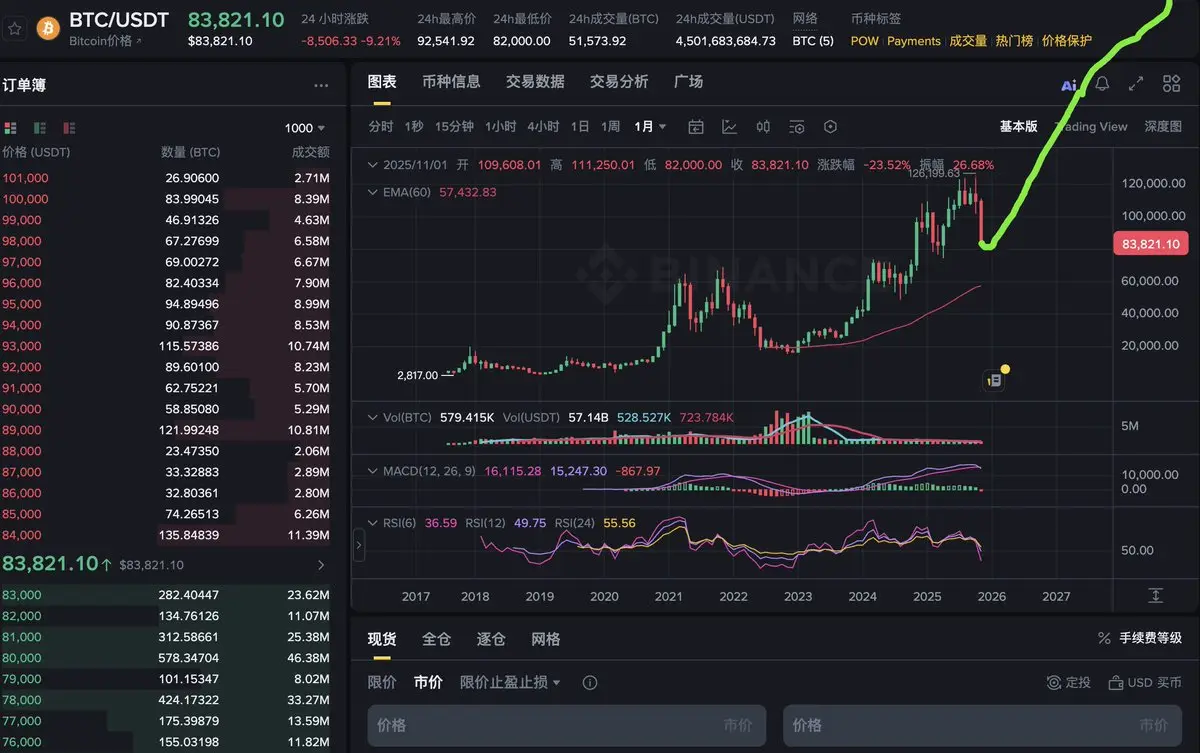Open the 1月 interval dropdown
This screenshot has height=753, width=1200.
(x=650, y=127)
